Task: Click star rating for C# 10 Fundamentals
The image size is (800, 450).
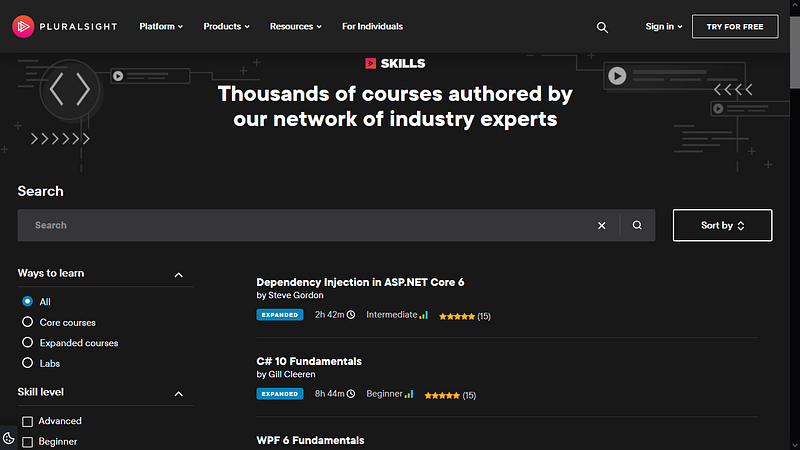Action: tap(442, 395)
